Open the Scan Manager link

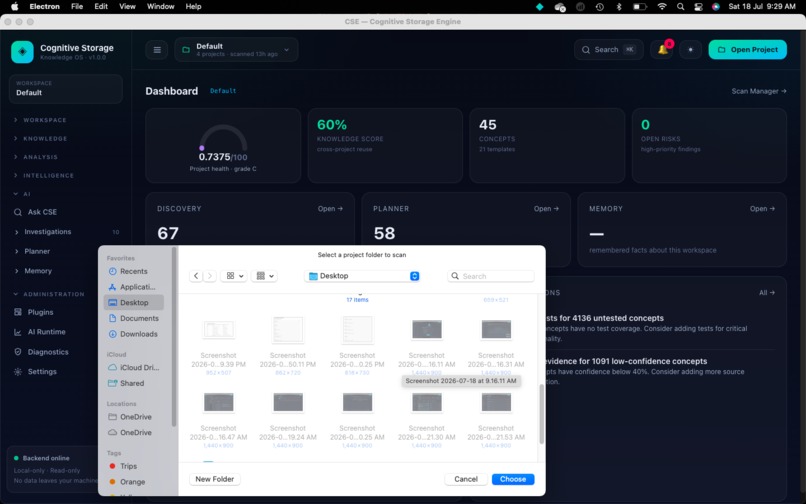(759, 91)
